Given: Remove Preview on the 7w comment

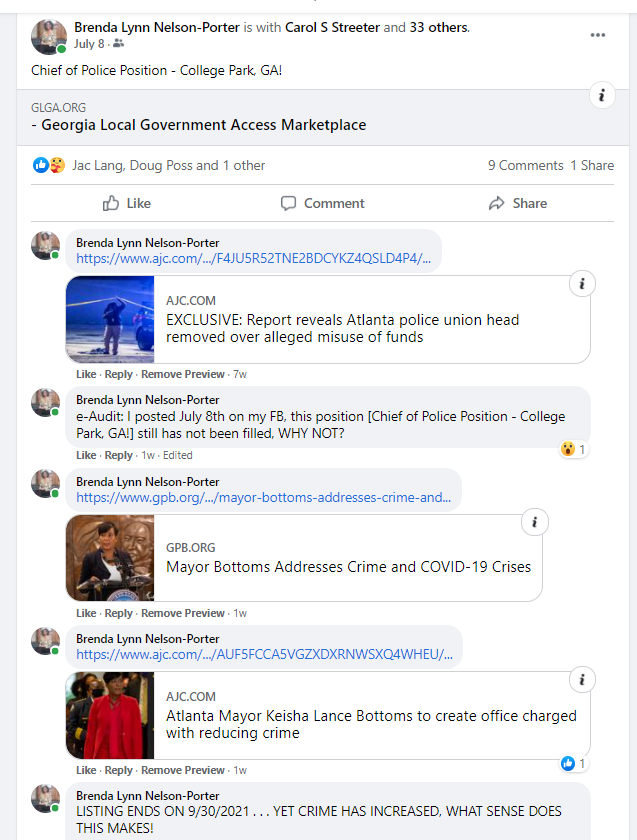Looking at the screenshot, I should point(183,374).
